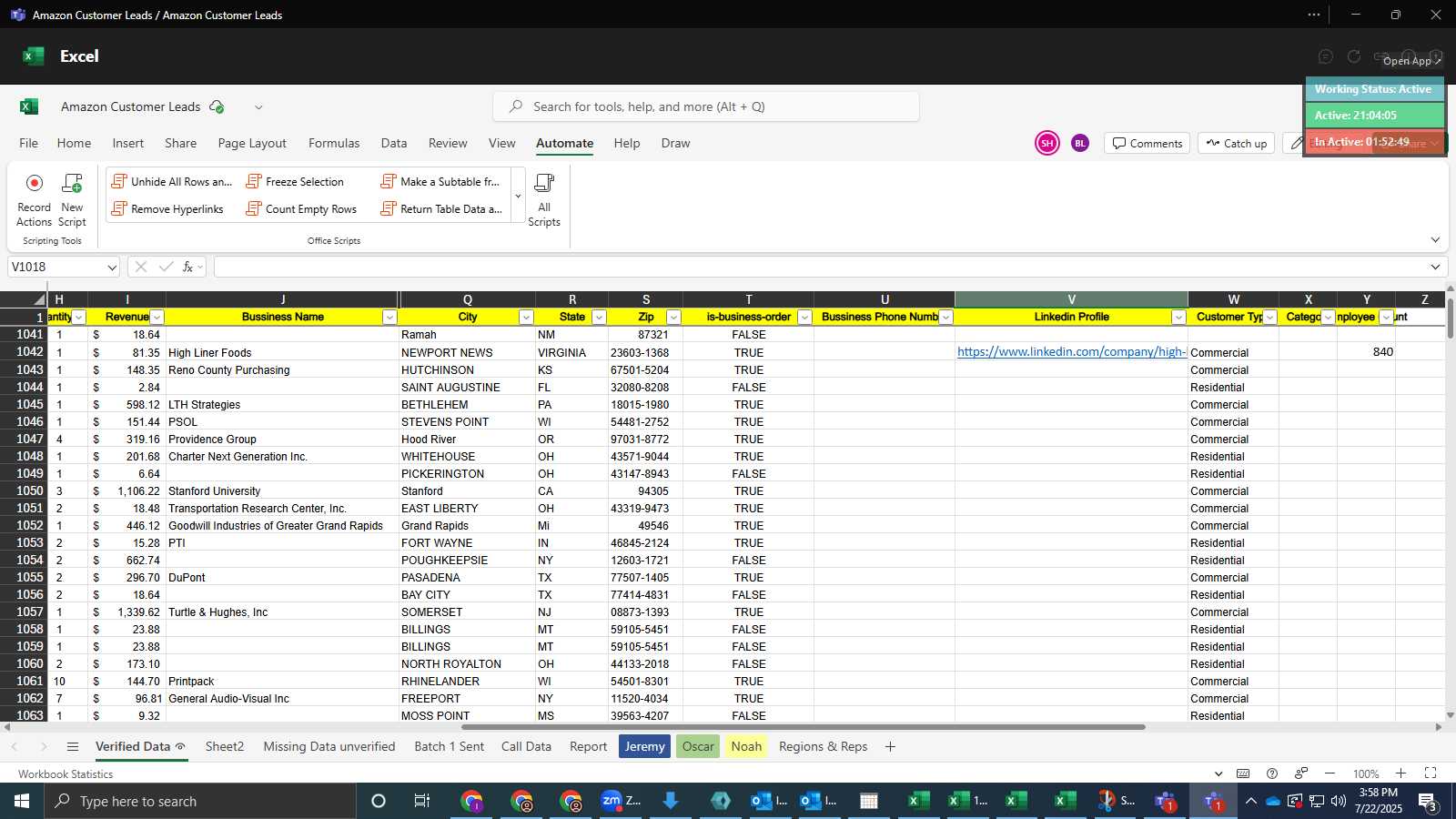
Task: Open the Linkedin Profile filter dropdown
Action: click(1178, 317)
